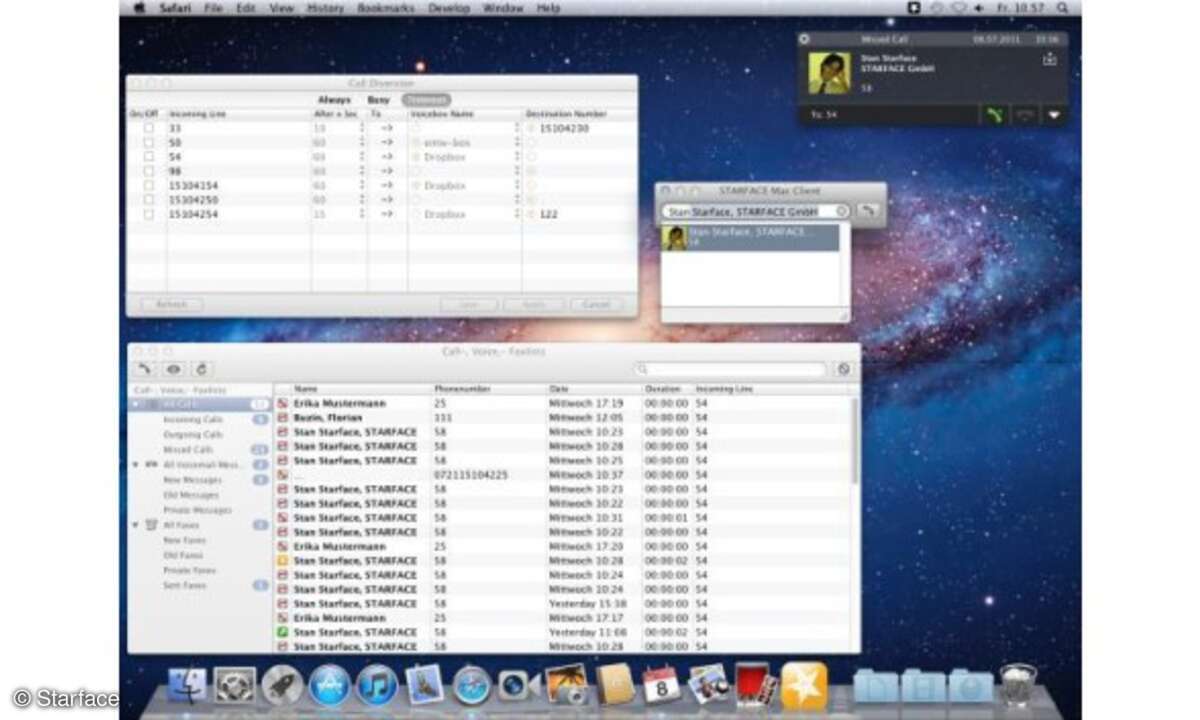Enable diversion checkbox for incoming line 50
Screen dimensions: 1200x720
click(149, 143)
